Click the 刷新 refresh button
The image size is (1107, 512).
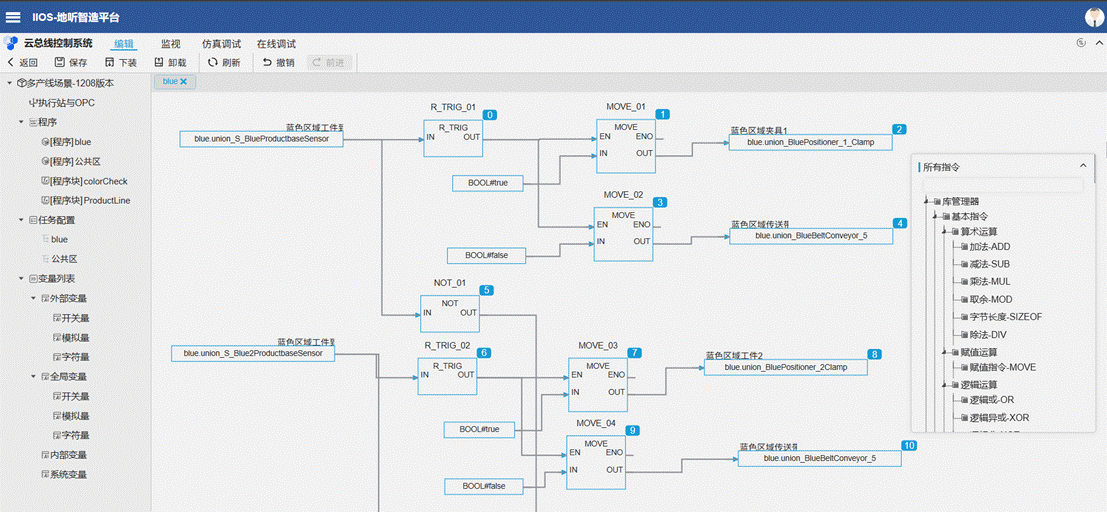click(x=224, y=62)
